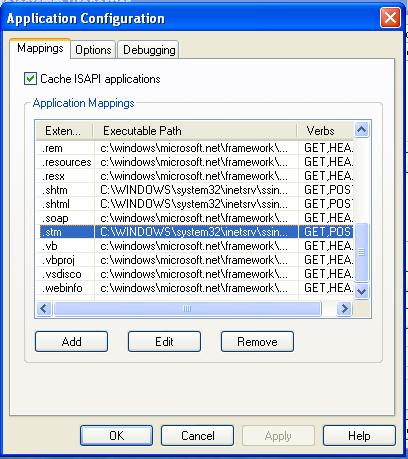Select the .webinfo extension row
The width and height of the screenshot is (408, 459).
(x=196, y=288)
